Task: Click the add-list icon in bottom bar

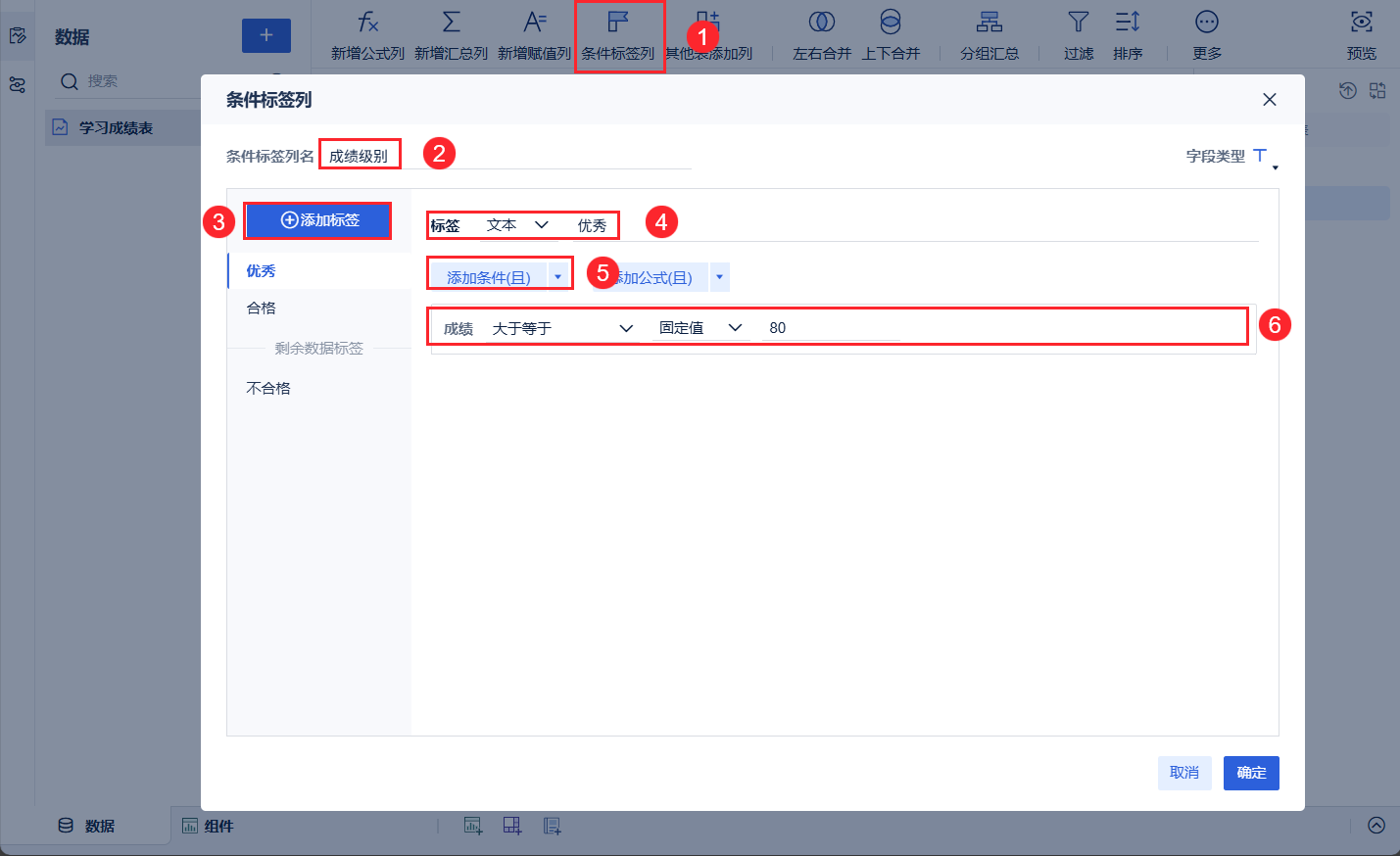Action: coord(553,826)
